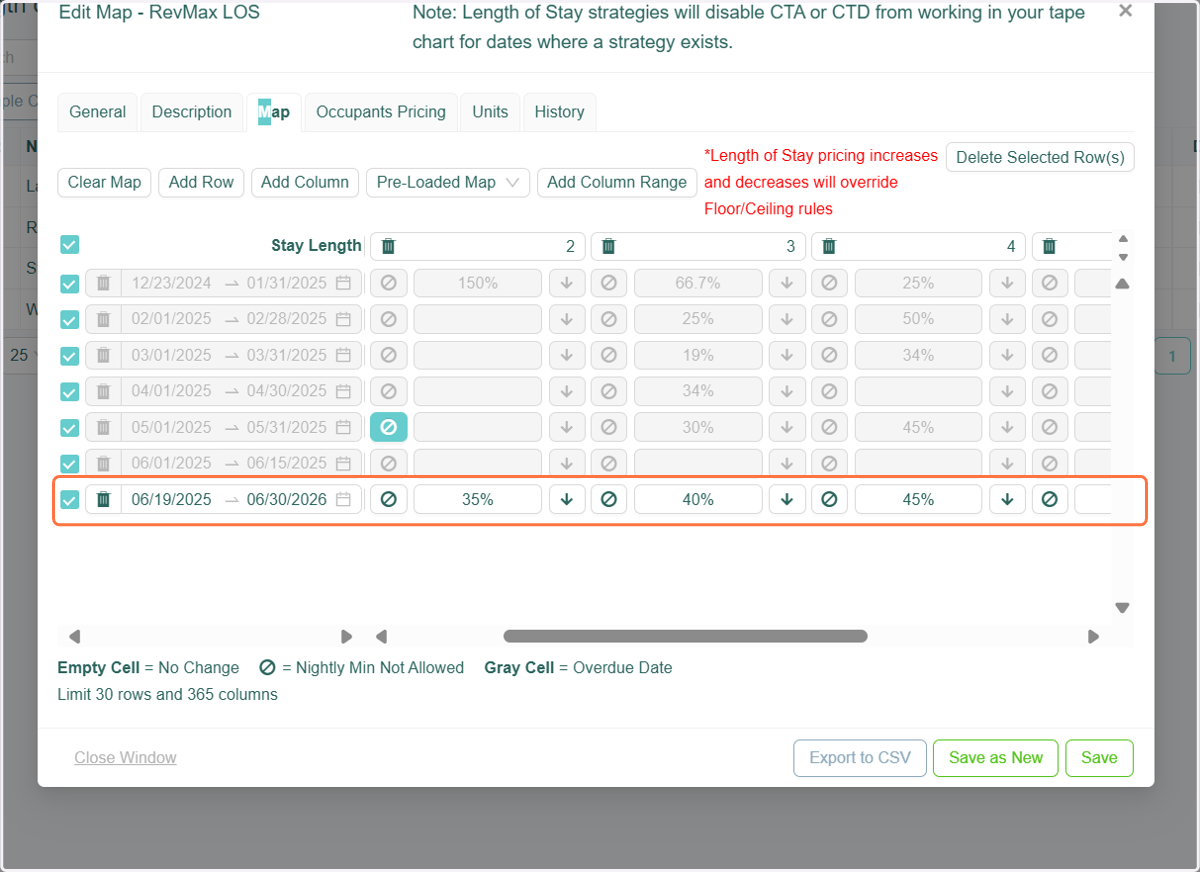Viewport: 1200px width, 872px height.
Task: Delete the Stay Length 3 column
Action: [x=609, y=246]
